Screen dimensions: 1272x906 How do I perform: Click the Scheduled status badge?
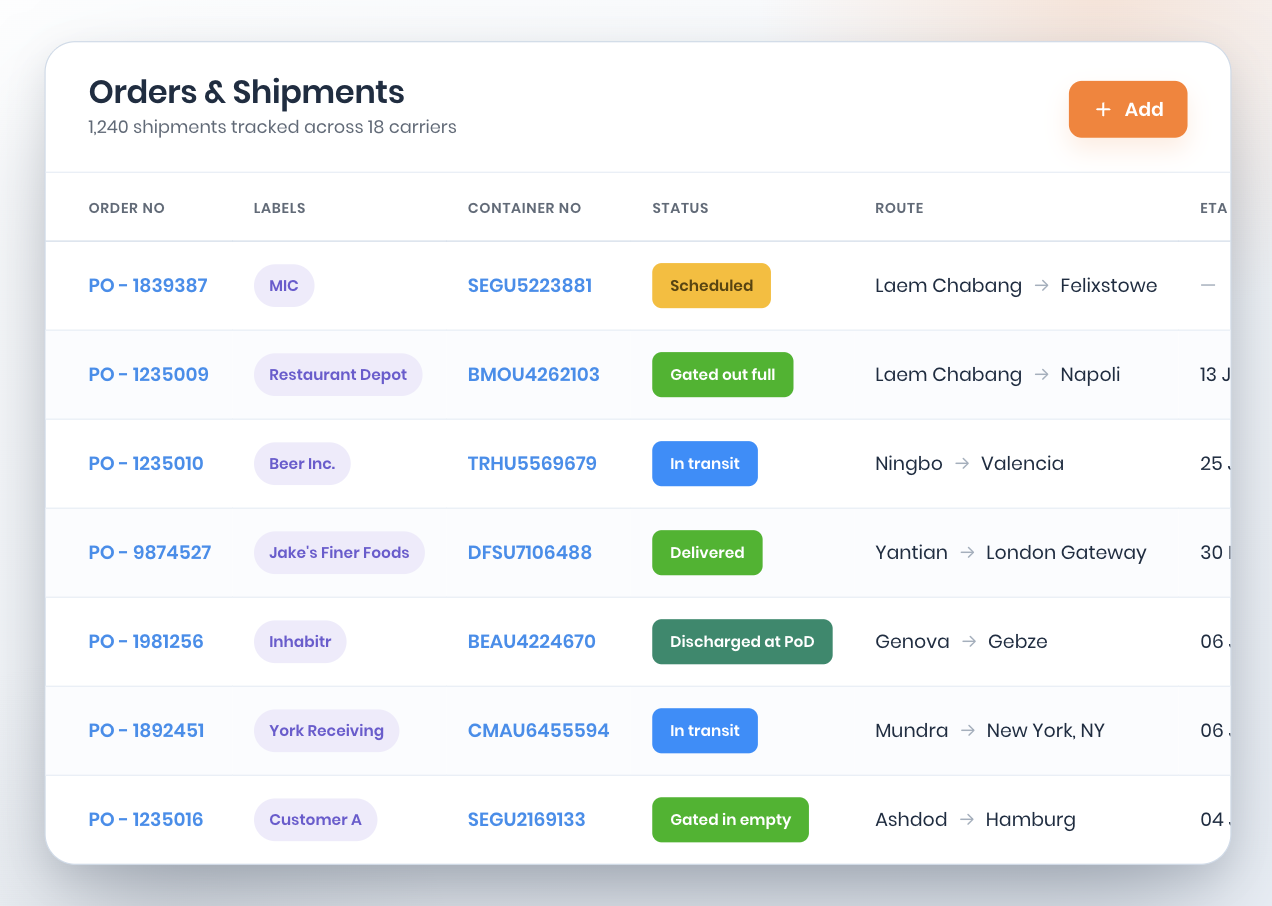pos(711,286)
